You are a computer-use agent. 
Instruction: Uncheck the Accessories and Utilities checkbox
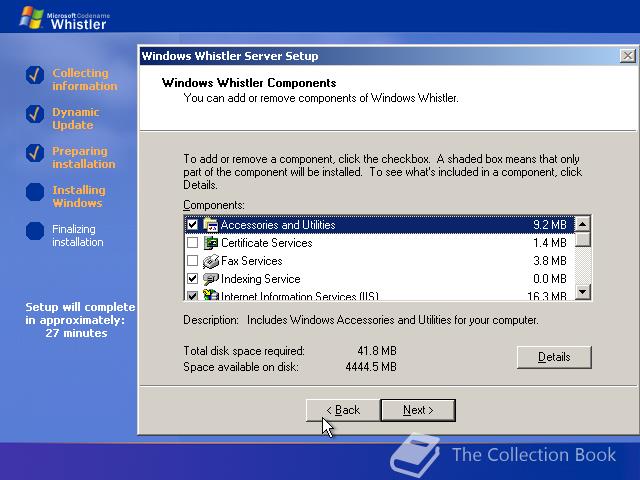(192, 225)
